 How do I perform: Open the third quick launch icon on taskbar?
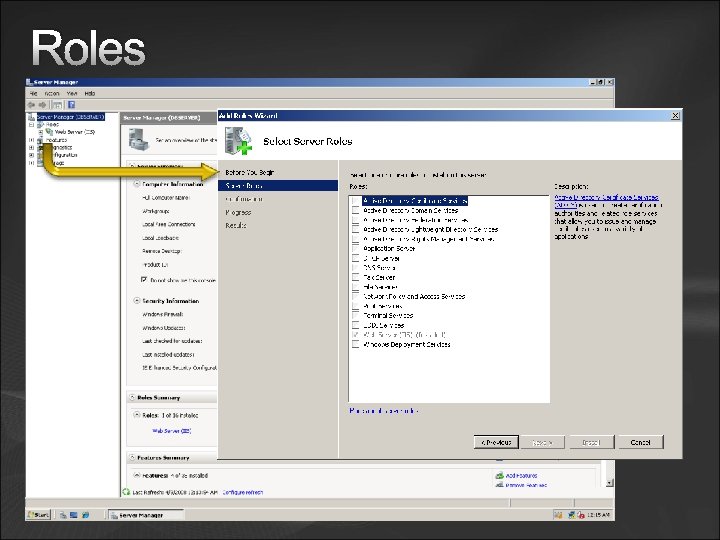(85, 515)
